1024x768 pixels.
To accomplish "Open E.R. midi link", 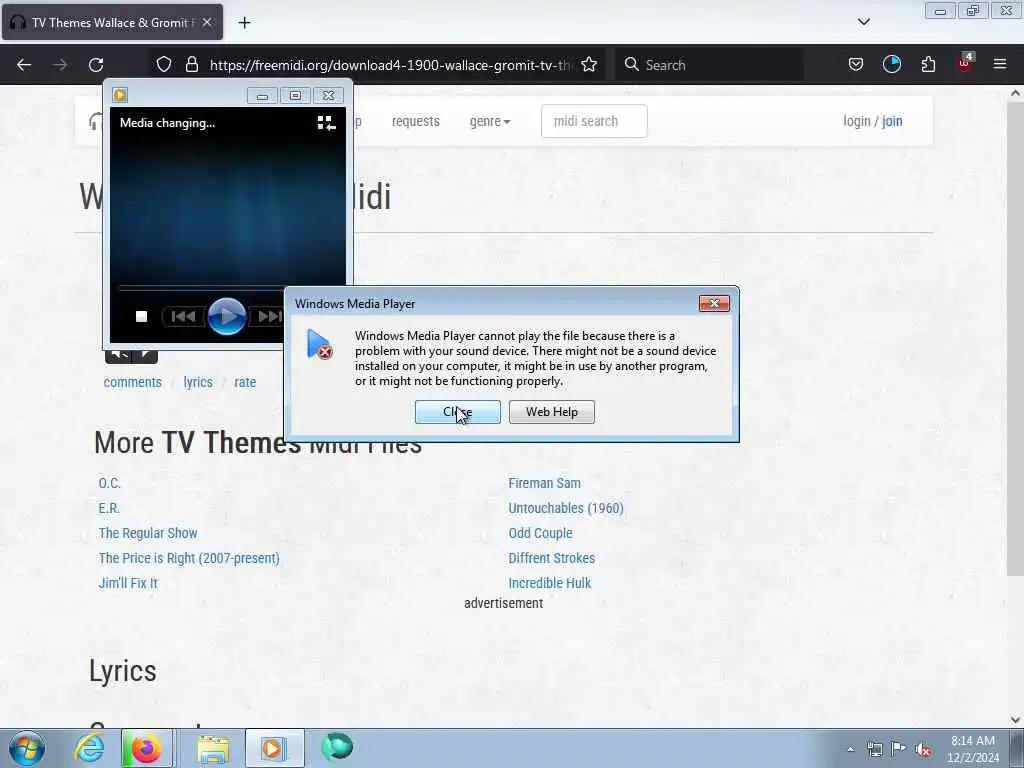I will point(109,508).
